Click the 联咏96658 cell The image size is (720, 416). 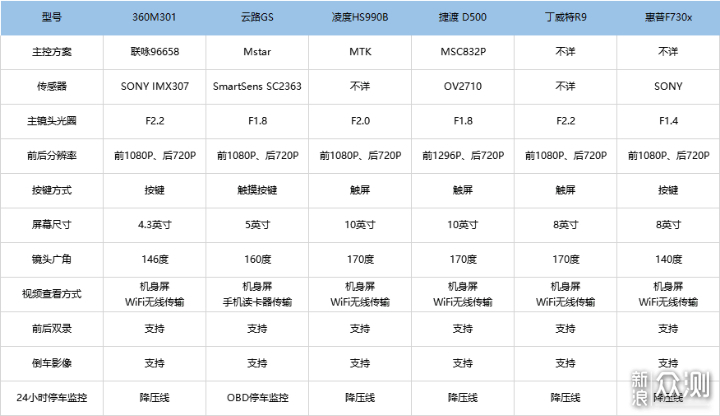(154, 52)
